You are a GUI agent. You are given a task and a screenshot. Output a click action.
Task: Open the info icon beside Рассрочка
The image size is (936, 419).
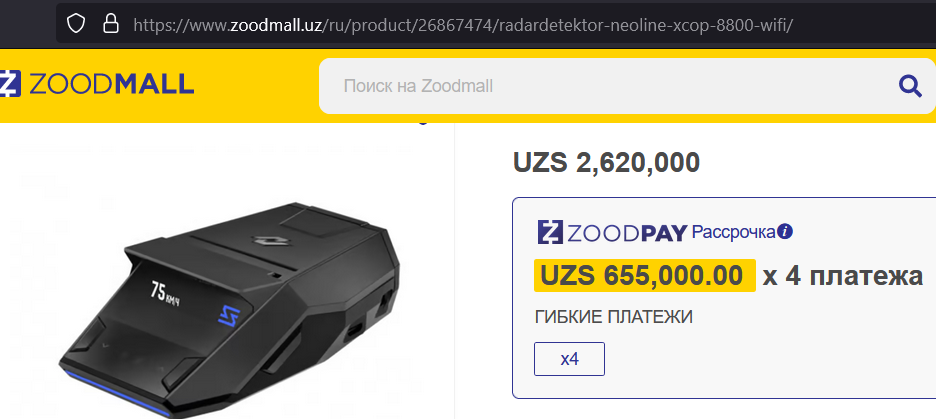[x=785, y=232]
